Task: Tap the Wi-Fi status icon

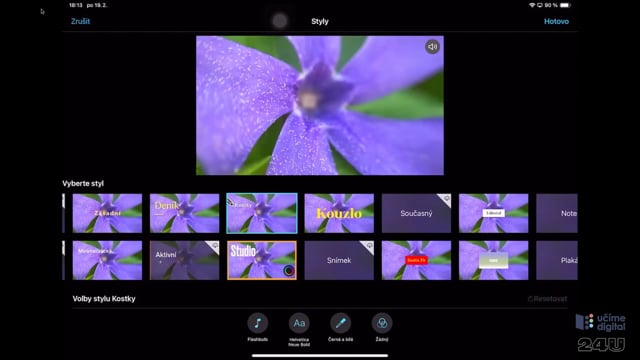Action: pos(532,5)
